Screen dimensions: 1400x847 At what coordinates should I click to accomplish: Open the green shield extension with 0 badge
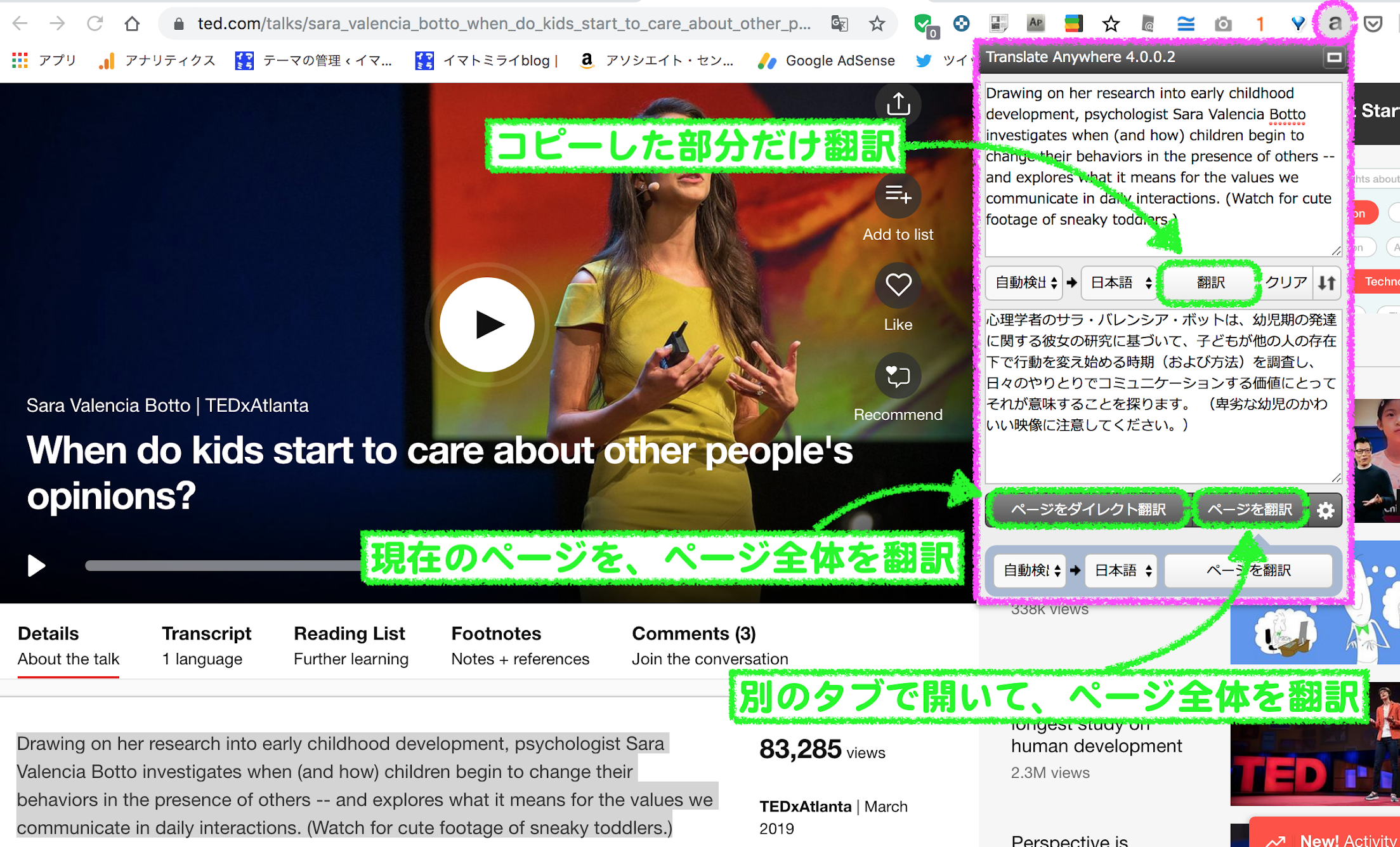[925, 25]
